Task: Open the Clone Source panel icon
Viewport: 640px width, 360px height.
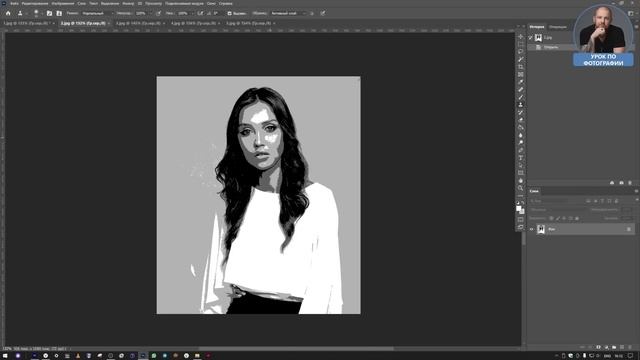Action: click(x=59, y=13)
